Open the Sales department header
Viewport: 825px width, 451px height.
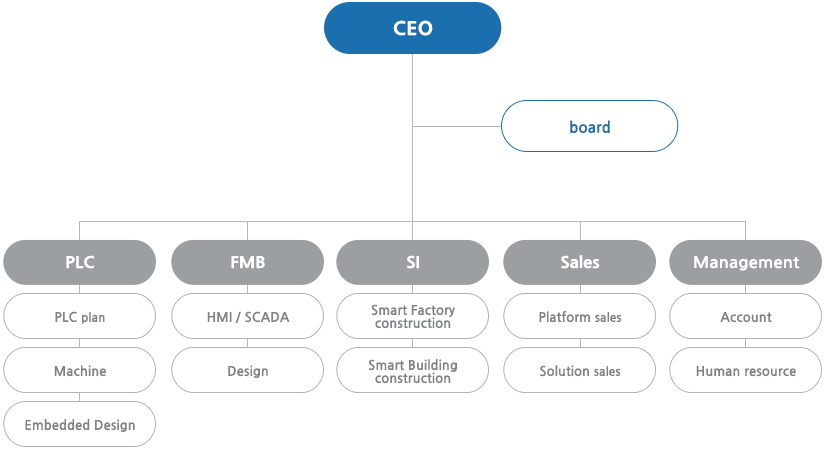coord(580,262)
